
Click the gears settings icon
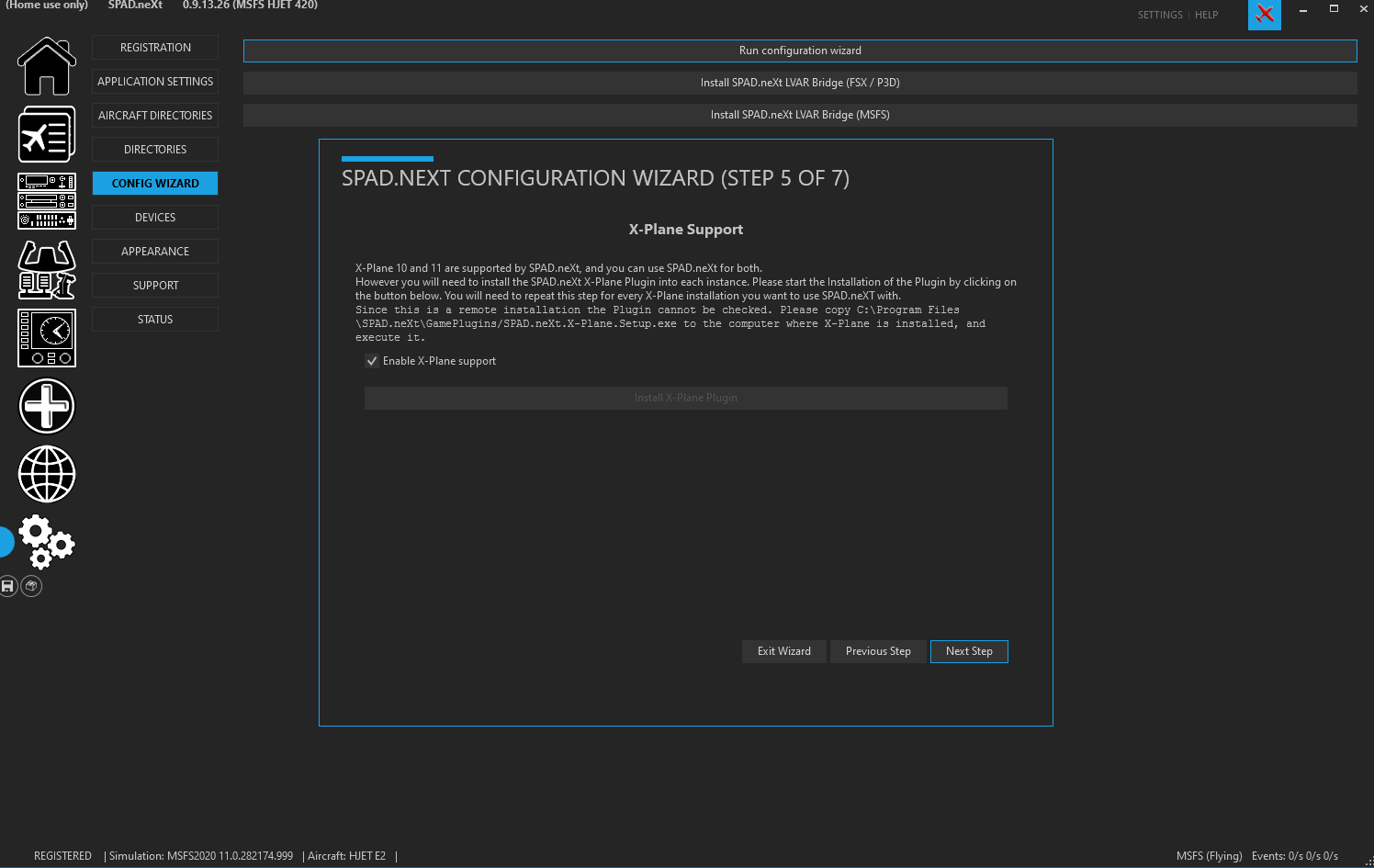pyautogui.click(x=47, y=542)
